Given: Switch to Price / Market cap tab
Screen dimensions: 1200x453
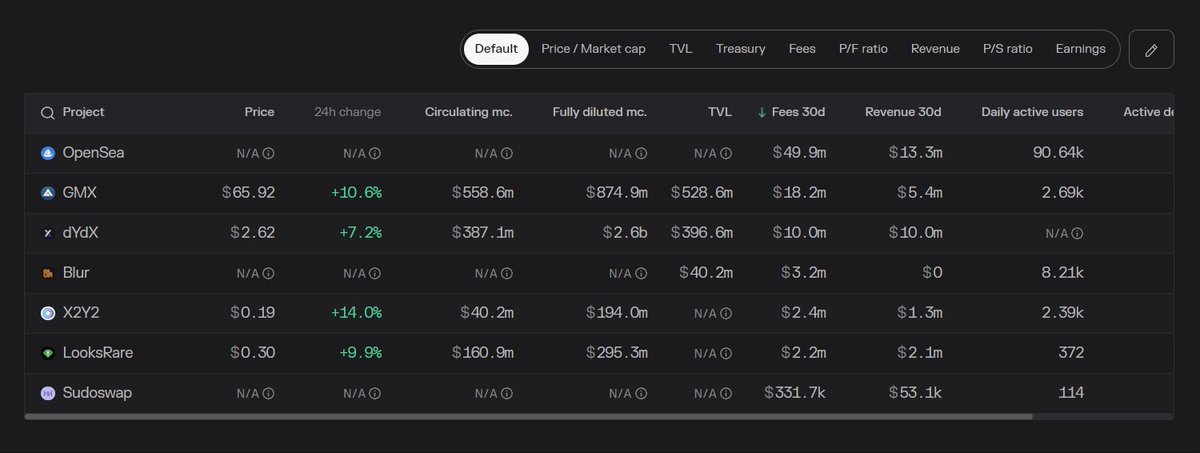Looking at the screenshot, I should pos(593,49).
